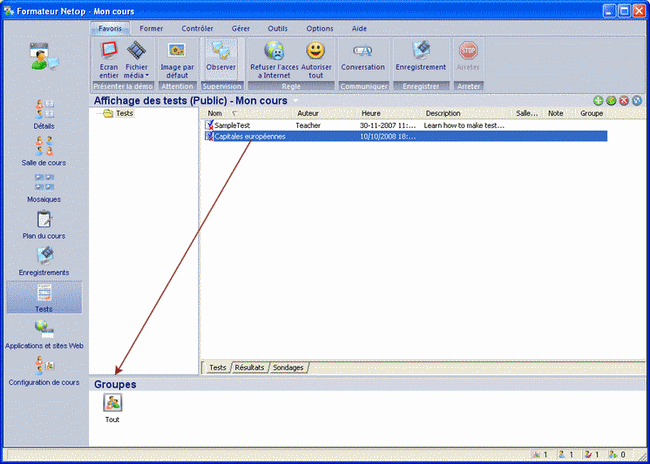Click the blue icon beside delete icon

pos(637,101)
